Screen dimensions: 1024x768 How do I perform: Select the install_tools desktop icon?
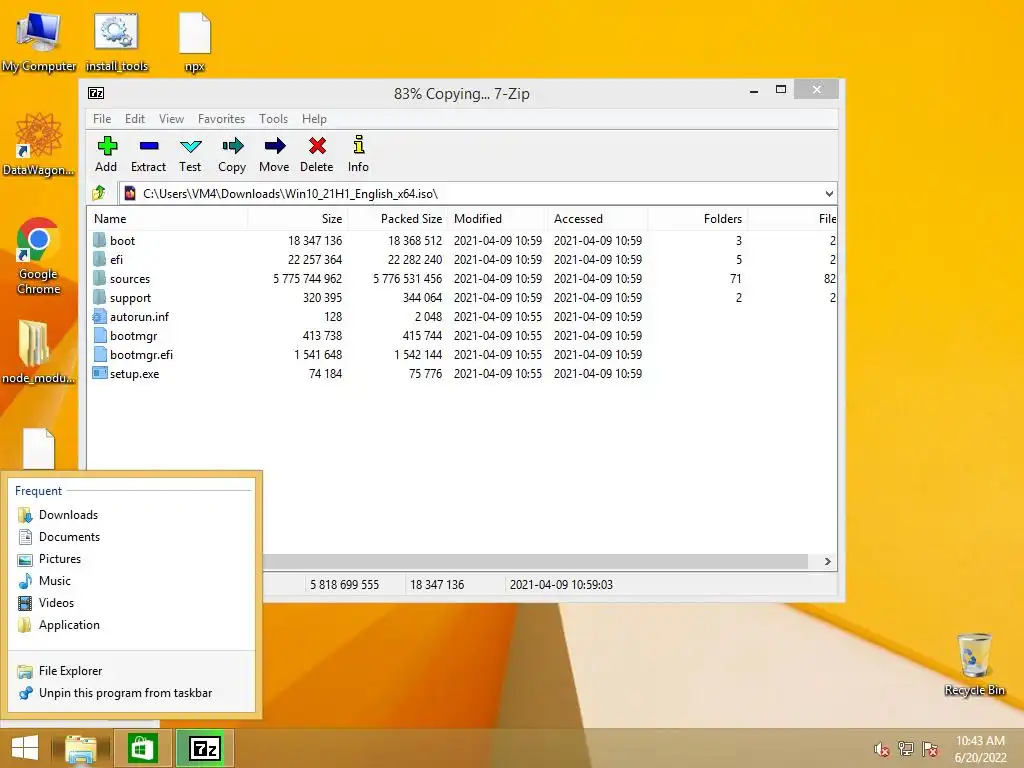[x=117, y=42]
